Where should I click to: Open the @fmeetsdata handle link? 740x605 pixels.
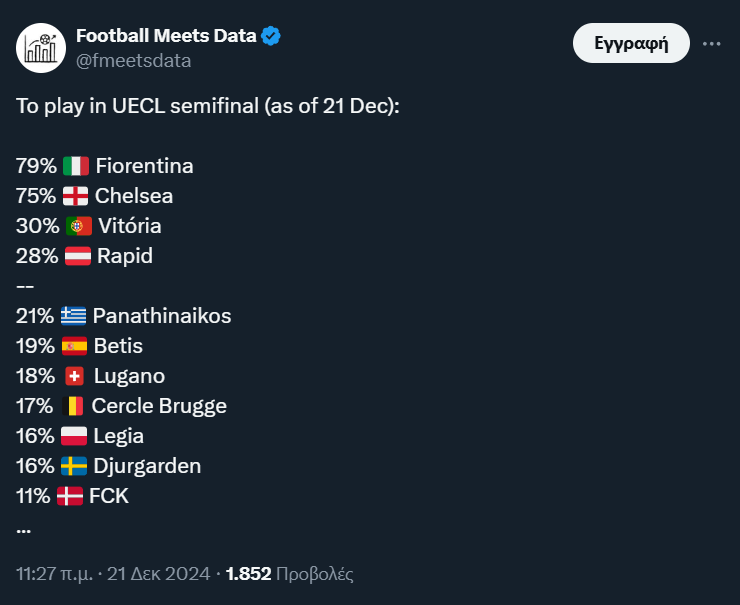click(133, 61)
